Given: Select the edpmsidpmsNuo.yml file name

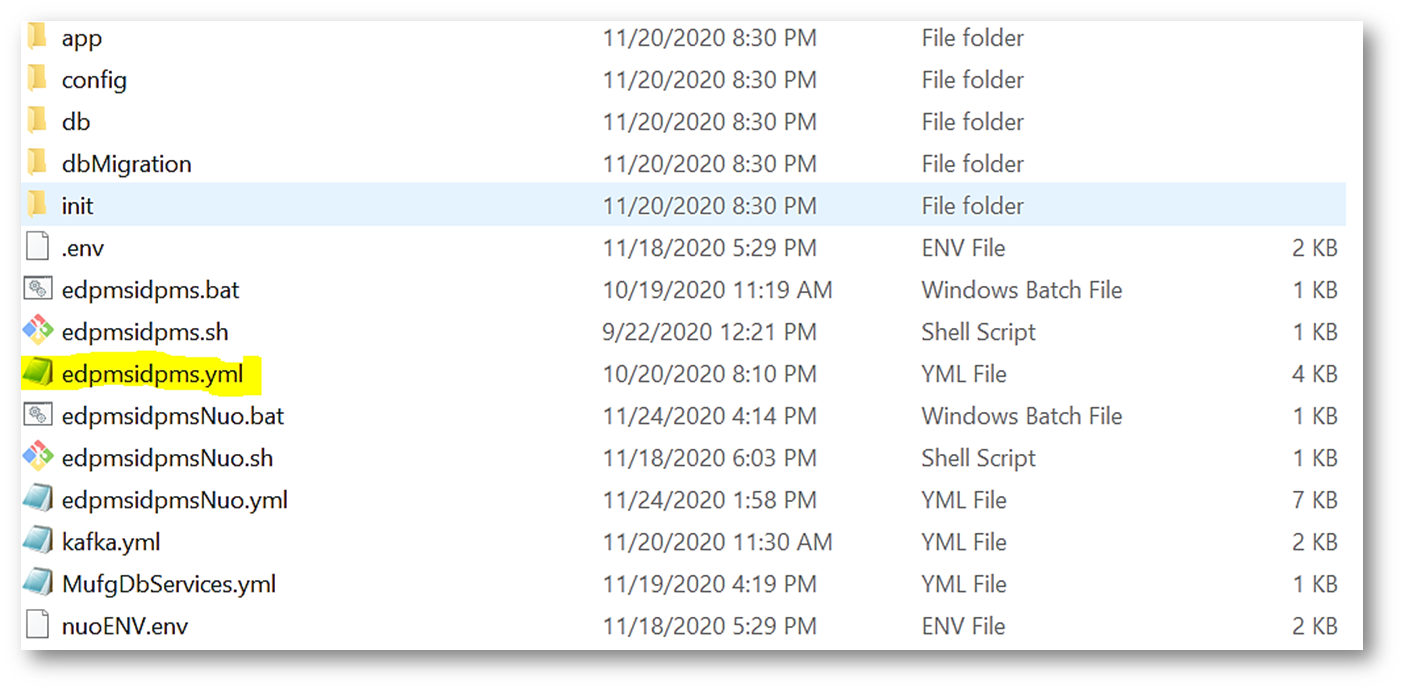Looking at the screenshot, I should [x=175, y=500].
